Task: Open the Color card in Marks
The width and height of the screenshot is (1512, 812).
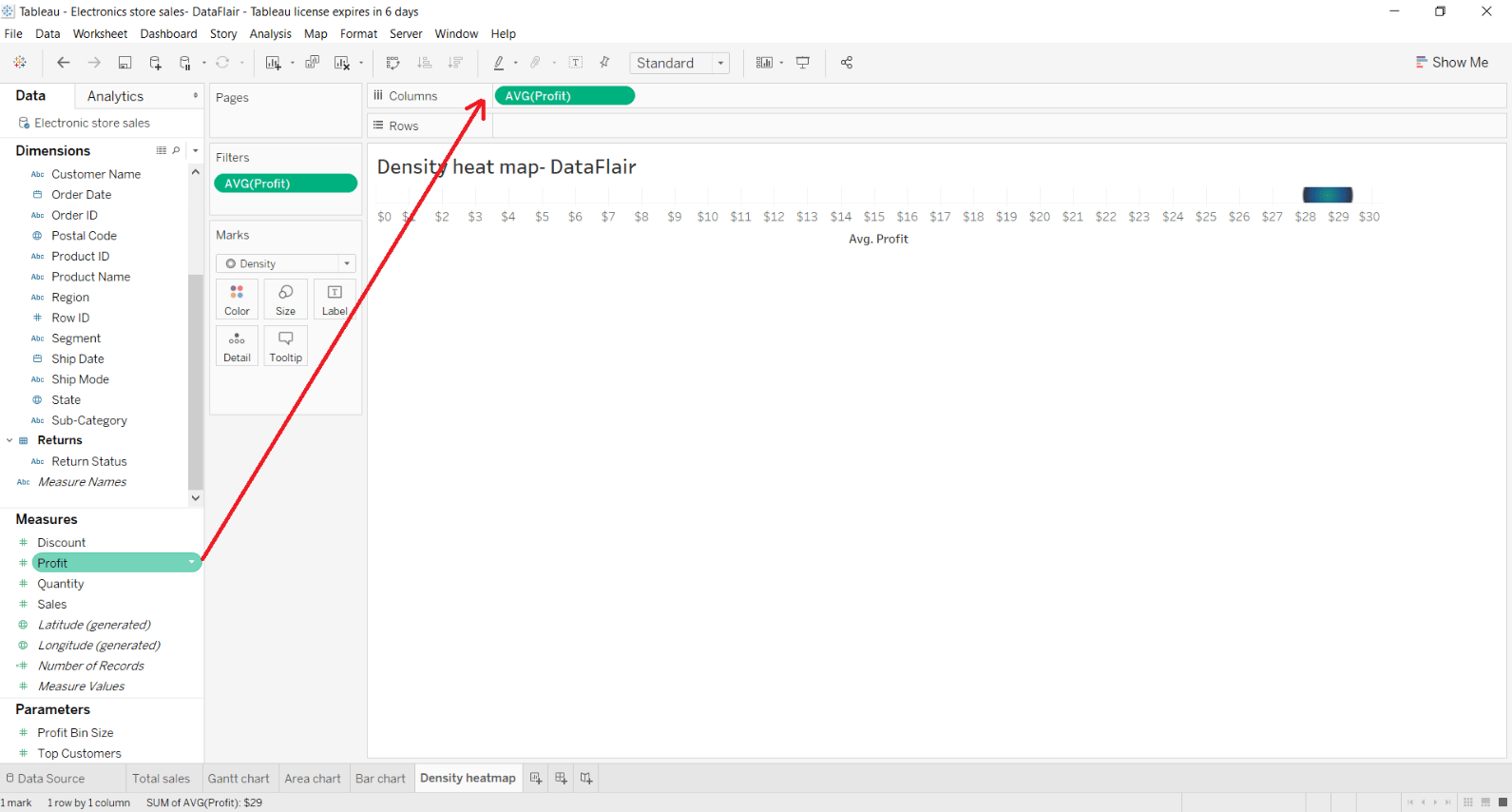Action: [237, 300]
